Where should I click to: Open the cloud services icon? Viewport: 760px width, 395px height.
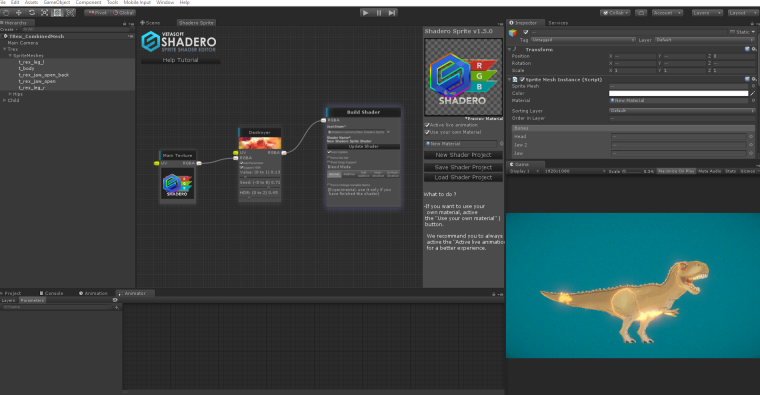pyautogui.click(x=641, y=13)
